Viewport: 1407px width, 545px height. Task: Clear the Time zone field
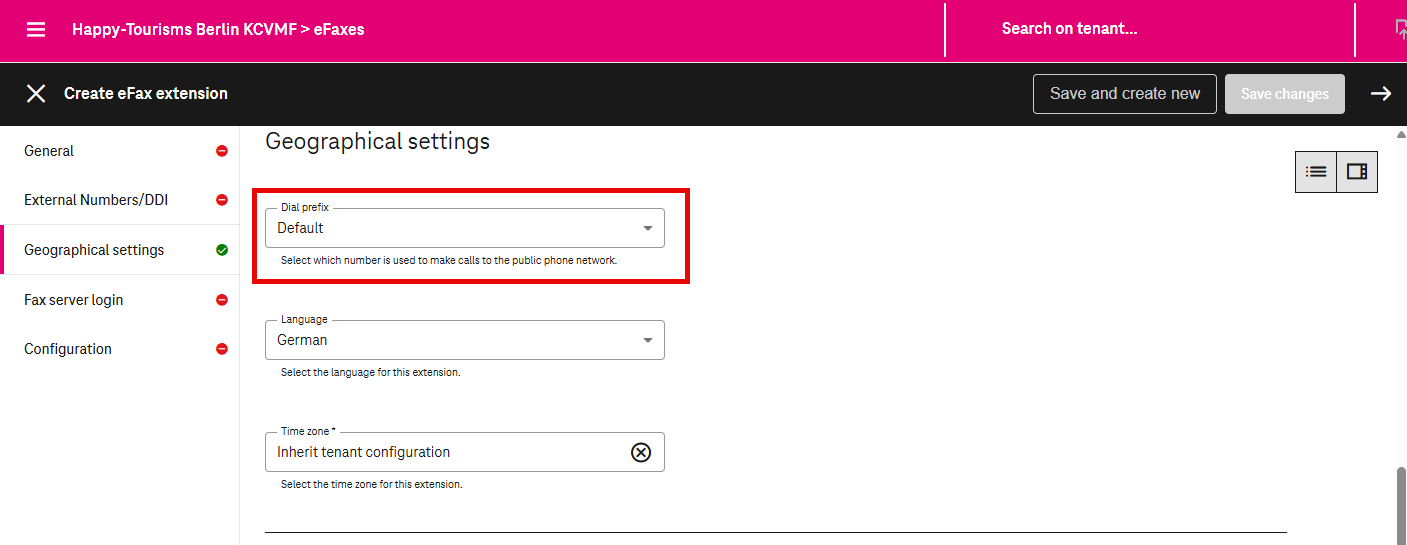click(x=641, y=452)
